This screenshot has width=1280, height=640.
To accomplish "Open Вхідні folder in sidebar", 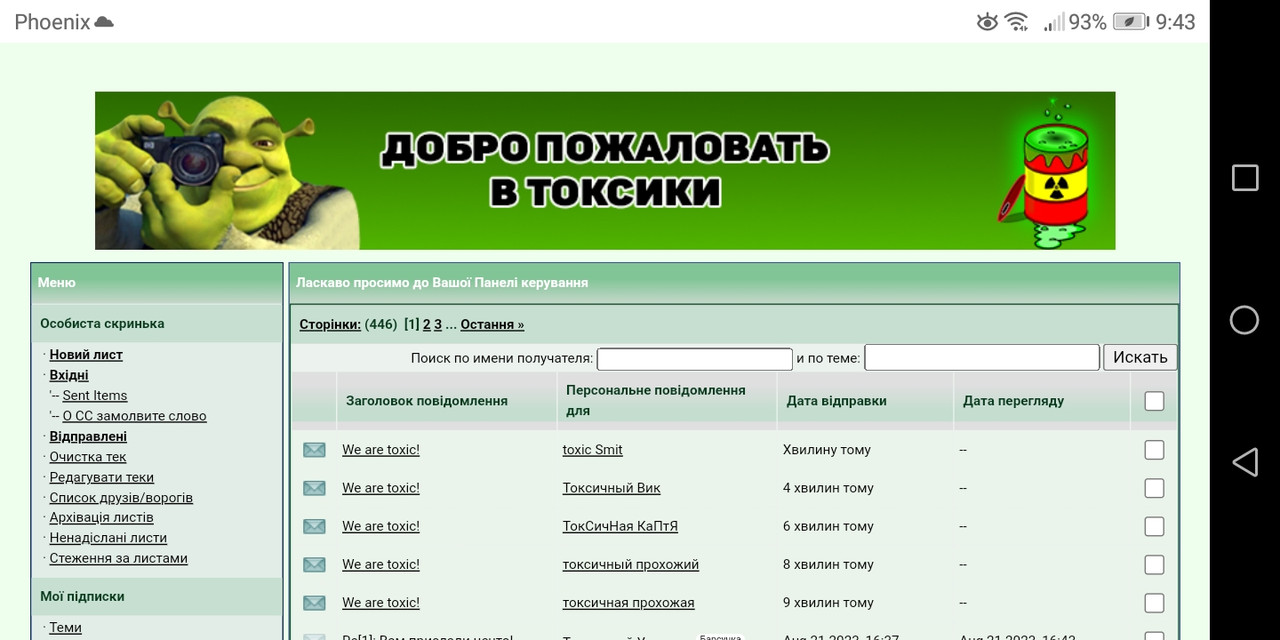I will point(69,375).
